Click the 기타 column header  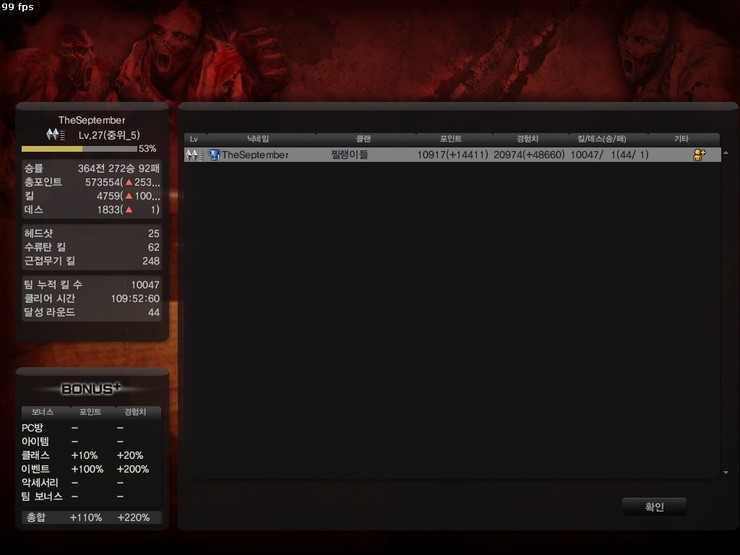[681, 139]
